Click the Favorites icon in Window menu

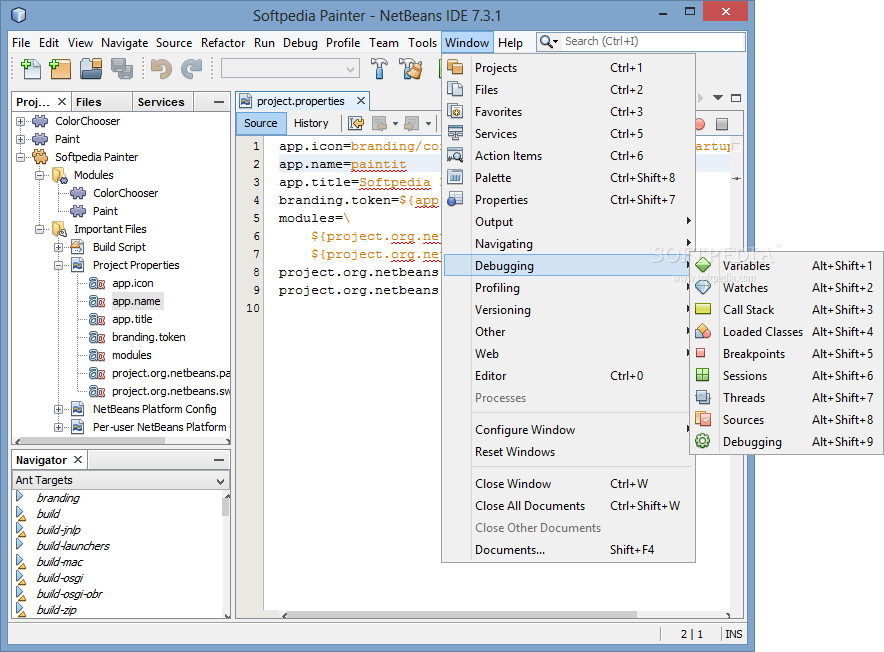tap(455, 111)
